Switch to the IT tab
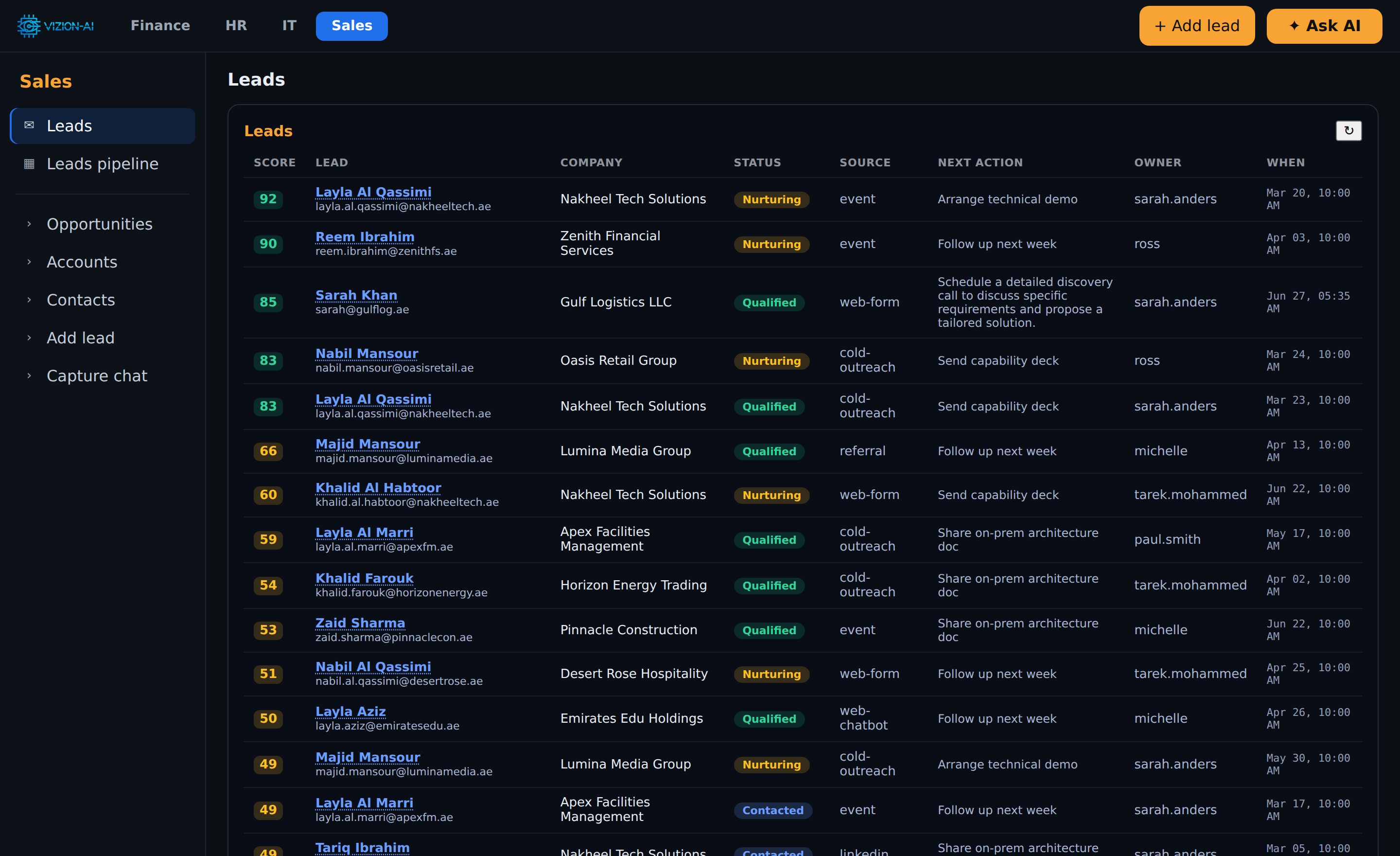 pyautogui.click(x=289, y=26)
